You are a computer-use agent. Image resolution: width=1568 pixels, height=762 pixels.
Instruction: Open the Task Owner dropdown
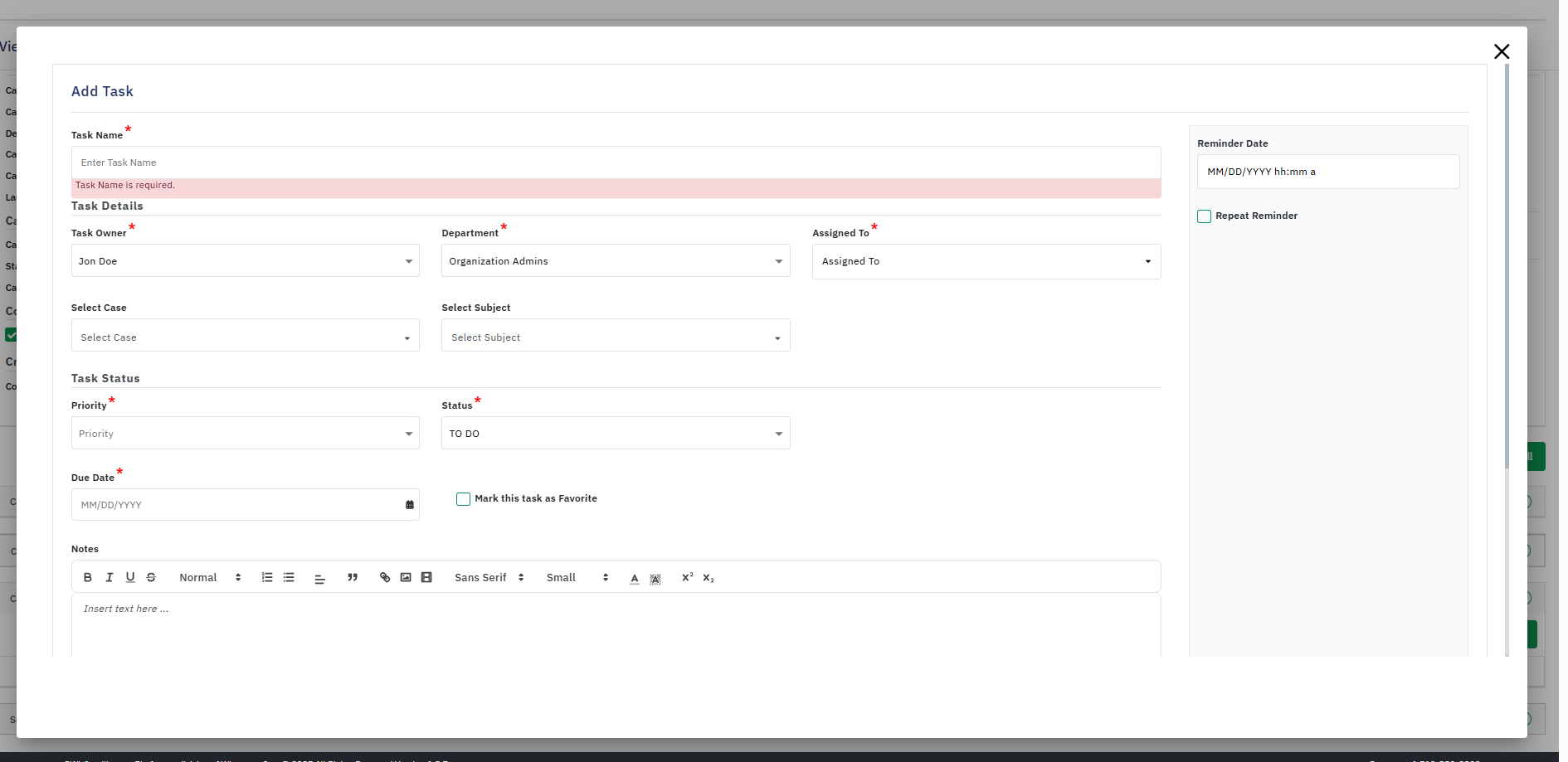(x=245, y=261)
